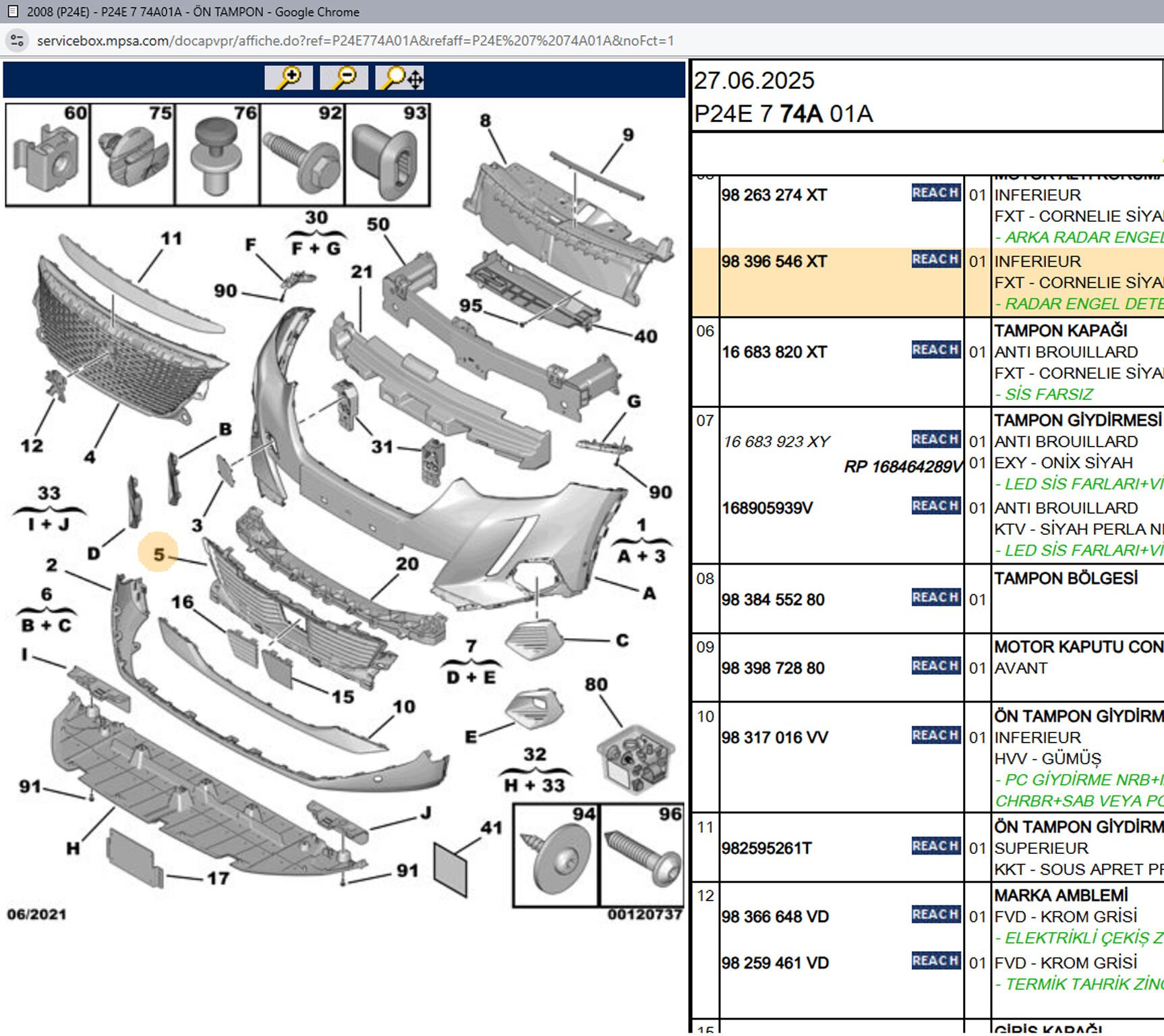
Task: Open the site information icon in address bar
Action: [x=17, y=40]
